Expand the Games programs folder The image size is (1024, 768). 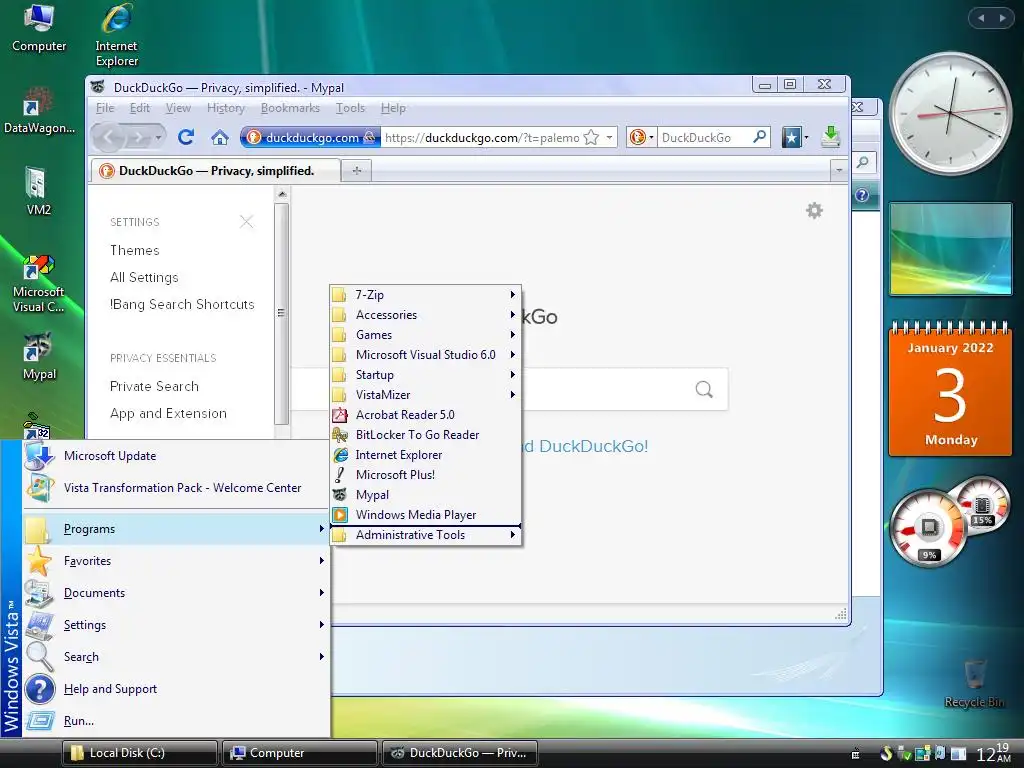click(x=426, y=335)
